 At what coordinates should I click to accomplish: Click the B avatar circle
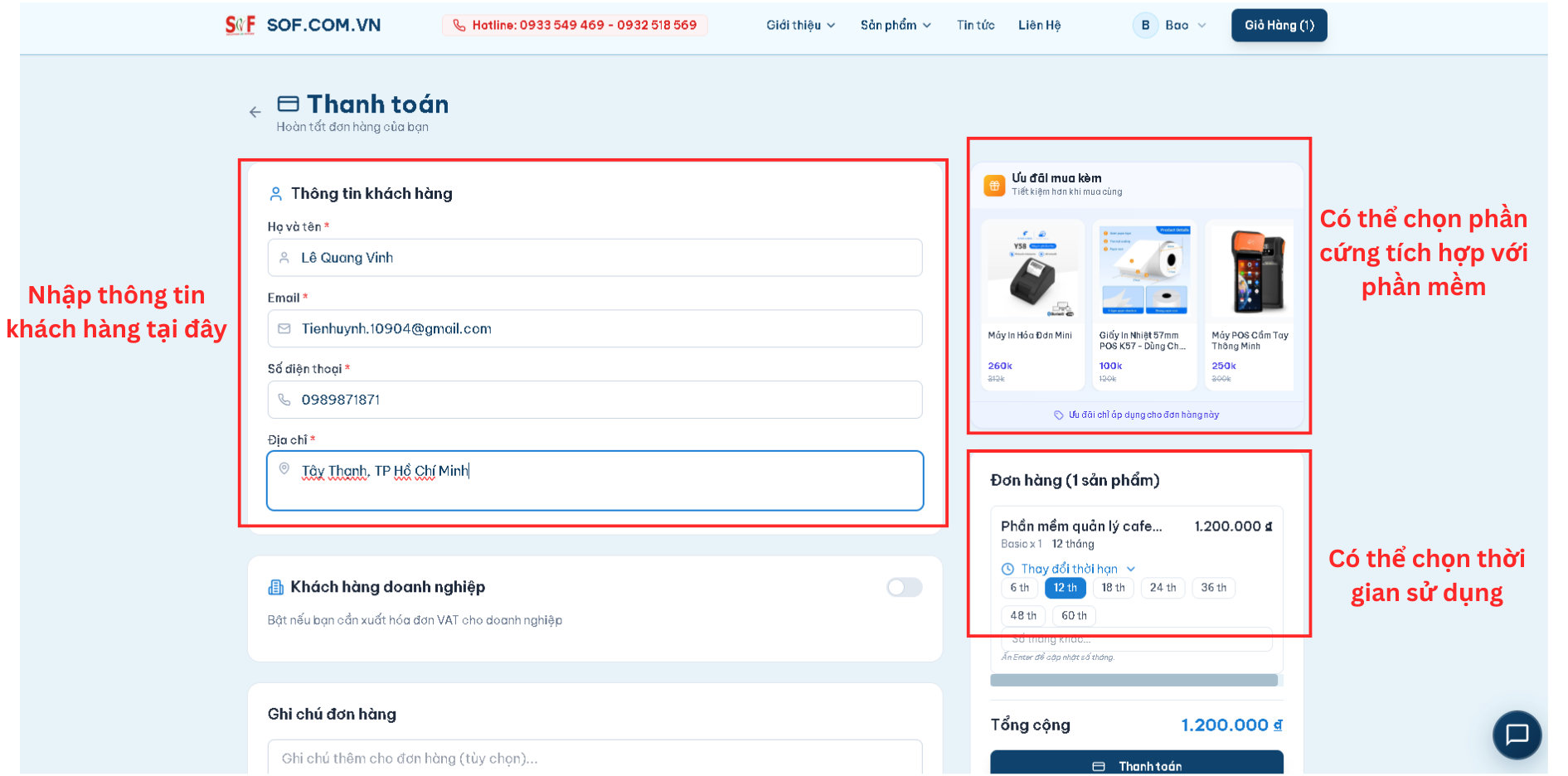pos(1145,26)
